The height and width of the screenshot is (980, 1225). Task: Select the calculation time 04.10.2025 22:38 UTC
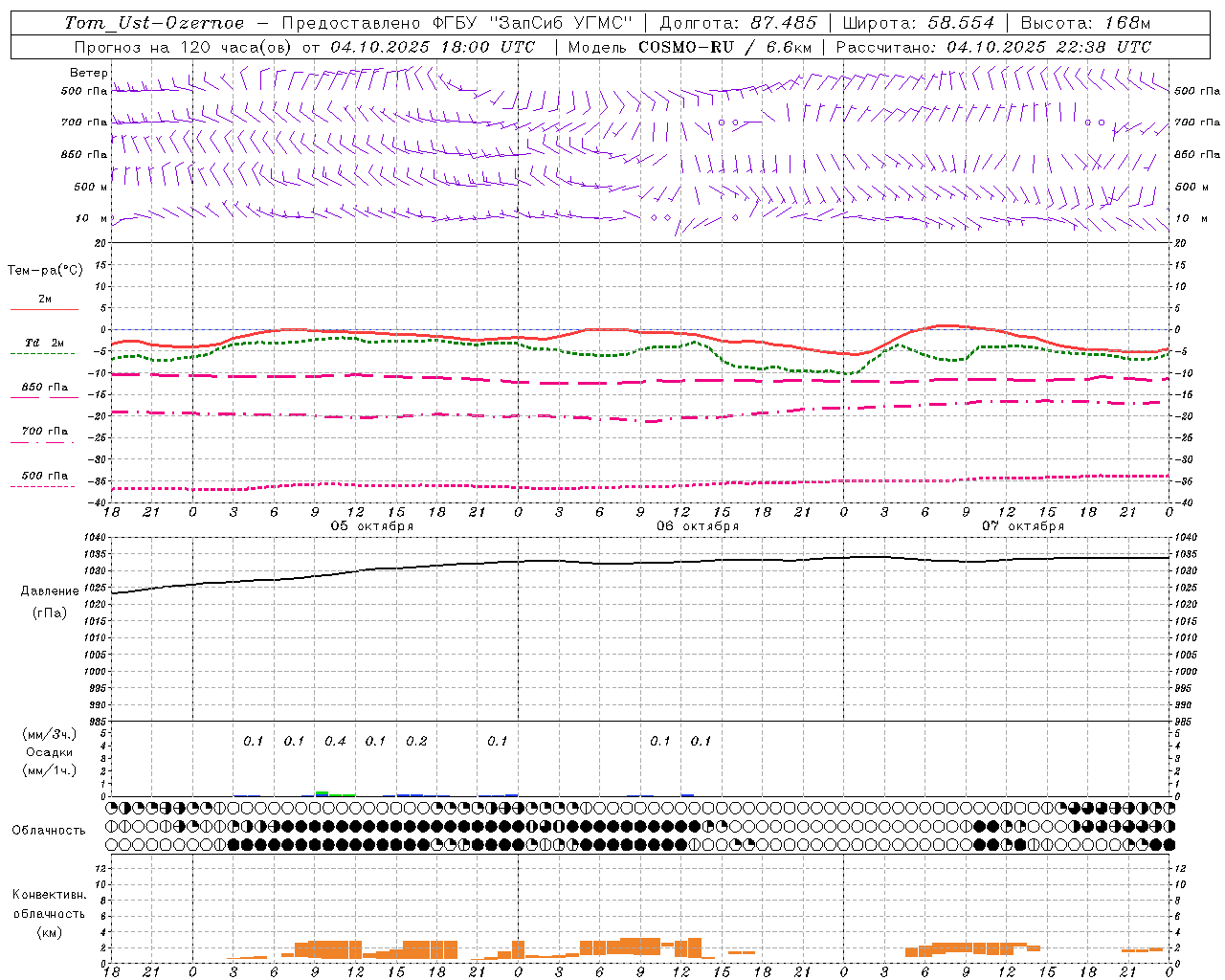(1049, 47)
